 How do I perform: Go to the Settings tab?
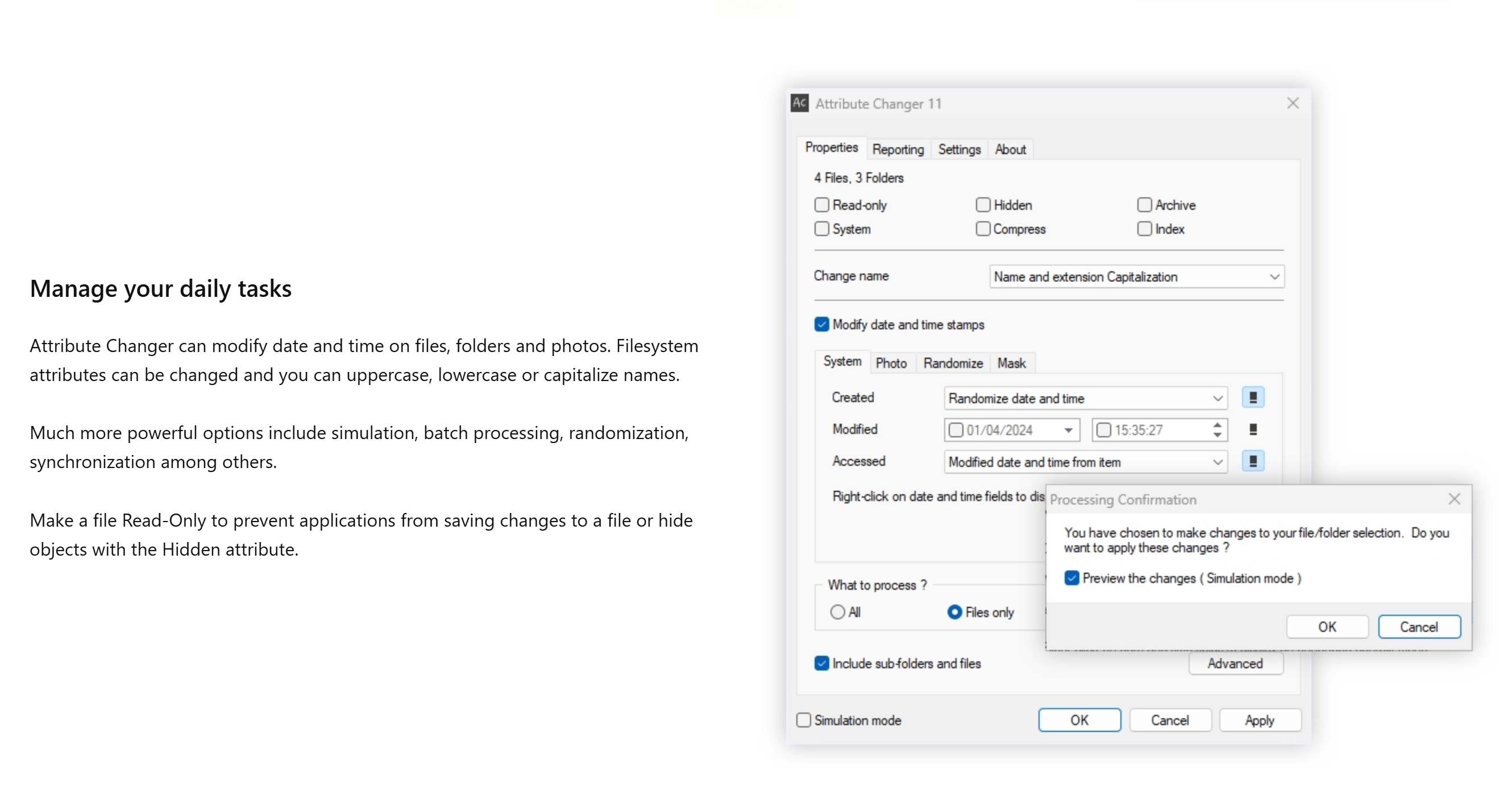point(959,149)
